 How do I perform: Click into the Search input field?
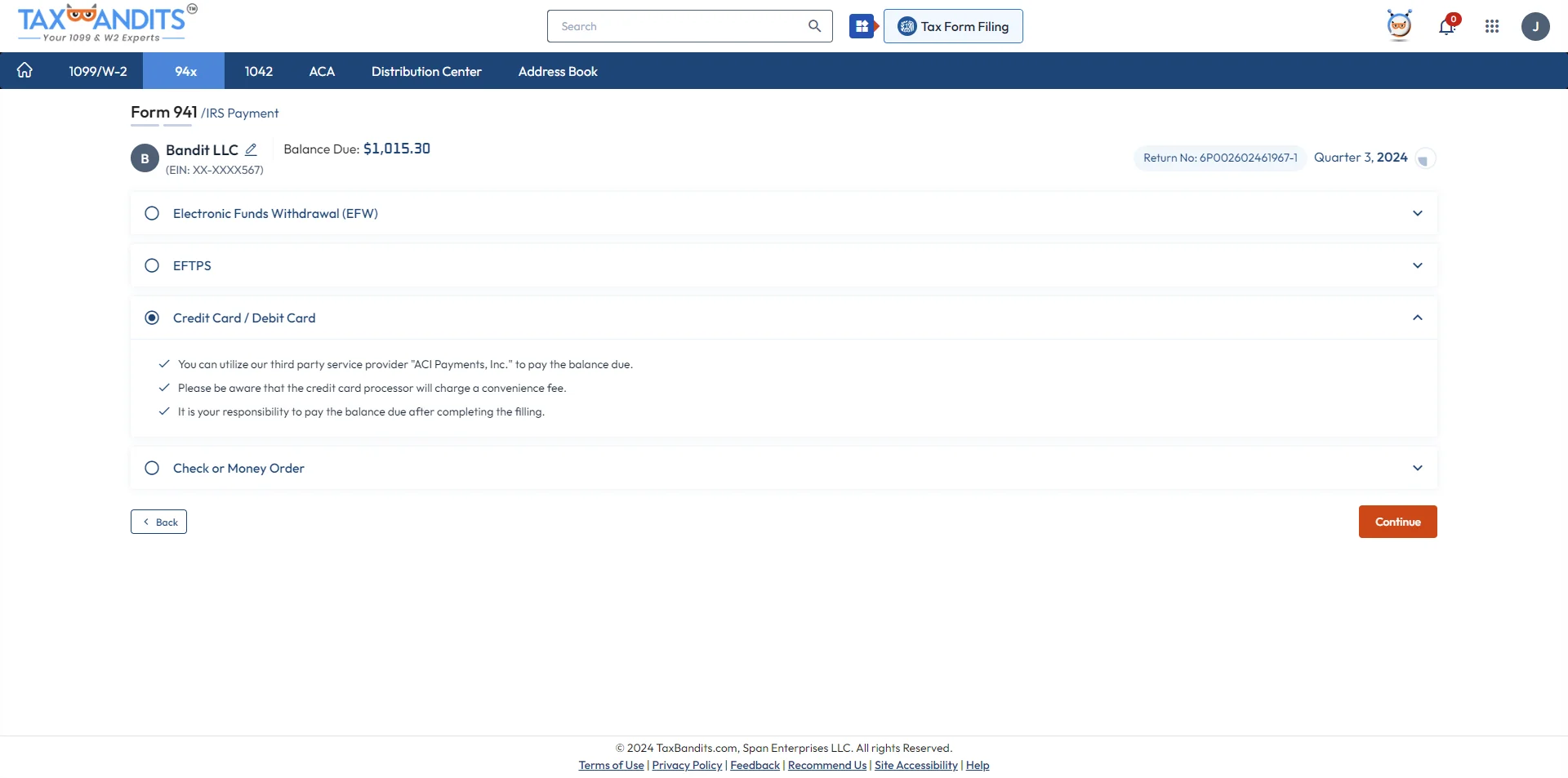pos(678,26)
